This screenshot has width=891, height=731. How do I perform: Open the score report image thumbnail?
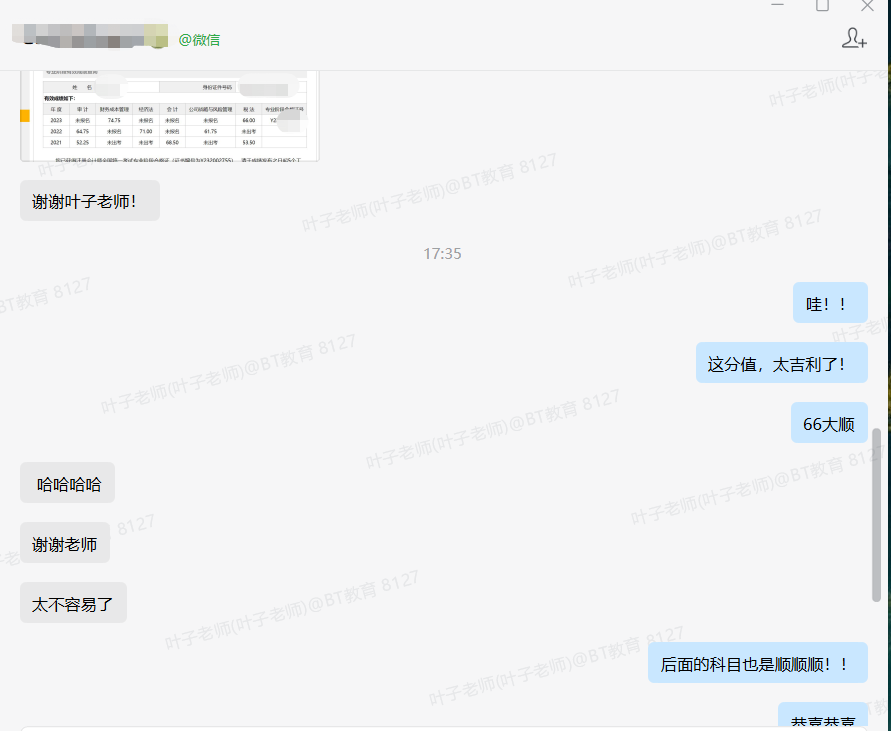tap(170, 116)
